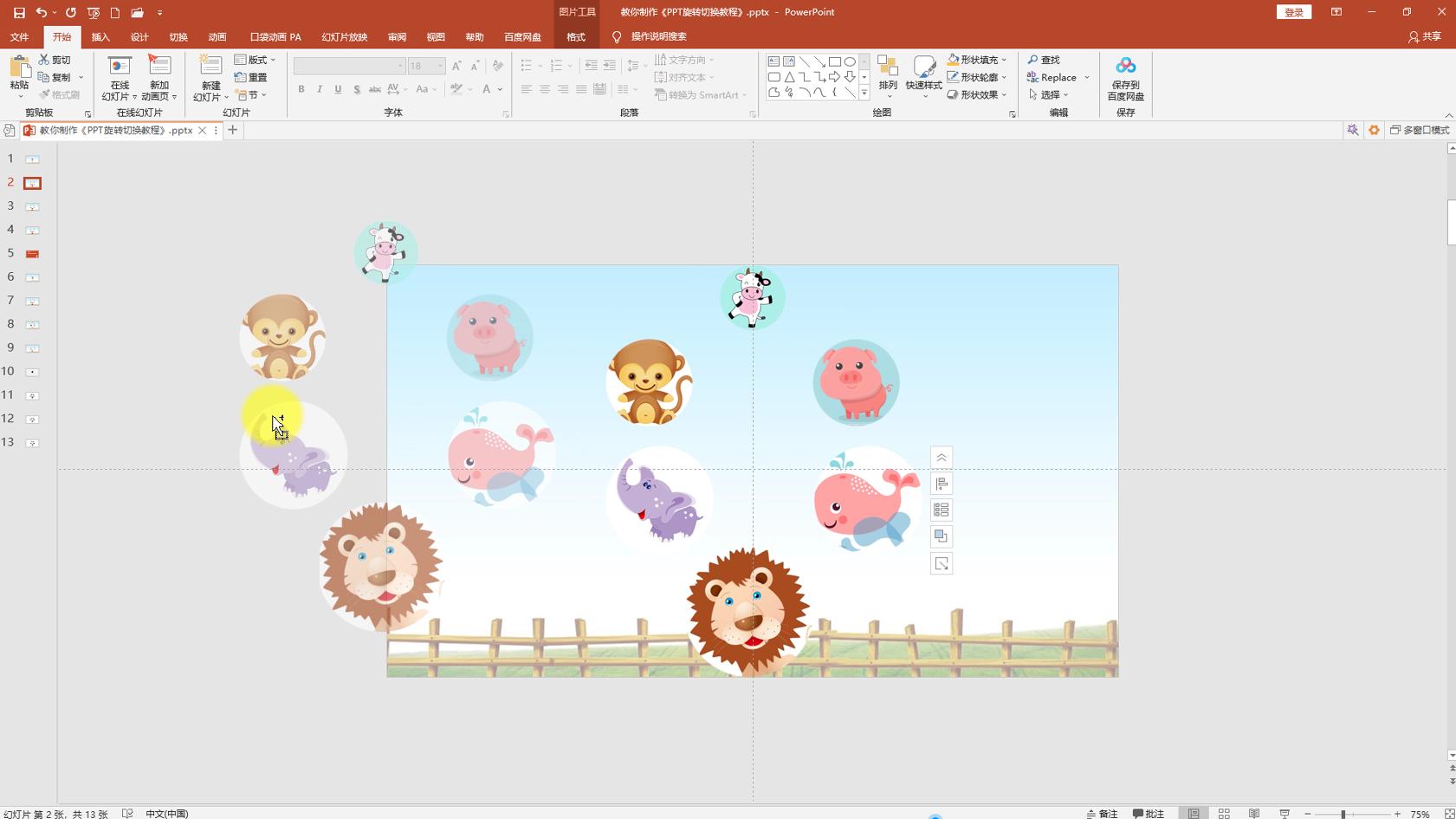1456x819 pixels.
Task: Click the 保存到百度网盘 cloud icon
Action: coord(1125,67)
